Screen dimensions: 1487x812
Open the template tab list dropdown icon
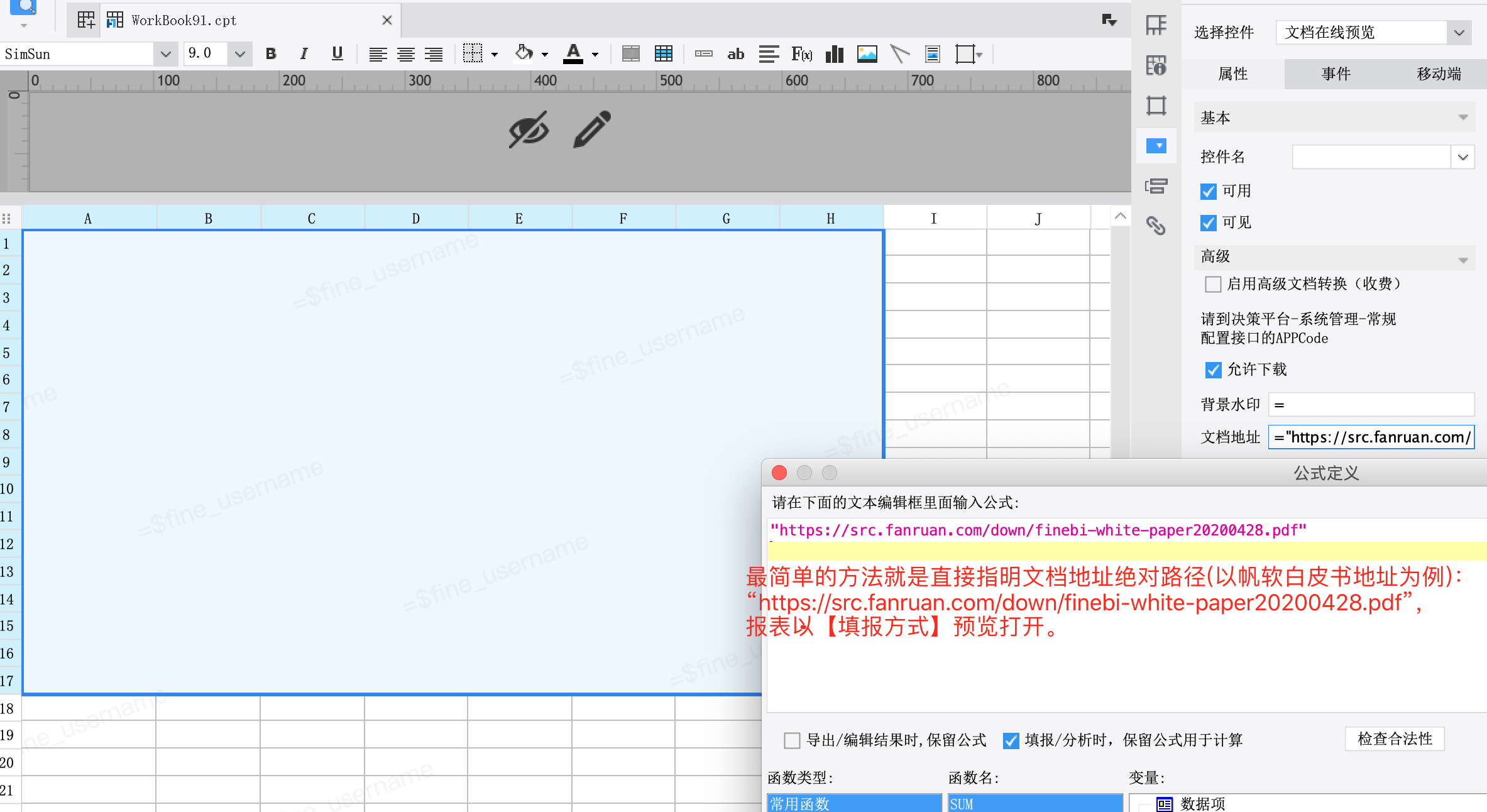pyautogui.click(x=1109, y=20)
